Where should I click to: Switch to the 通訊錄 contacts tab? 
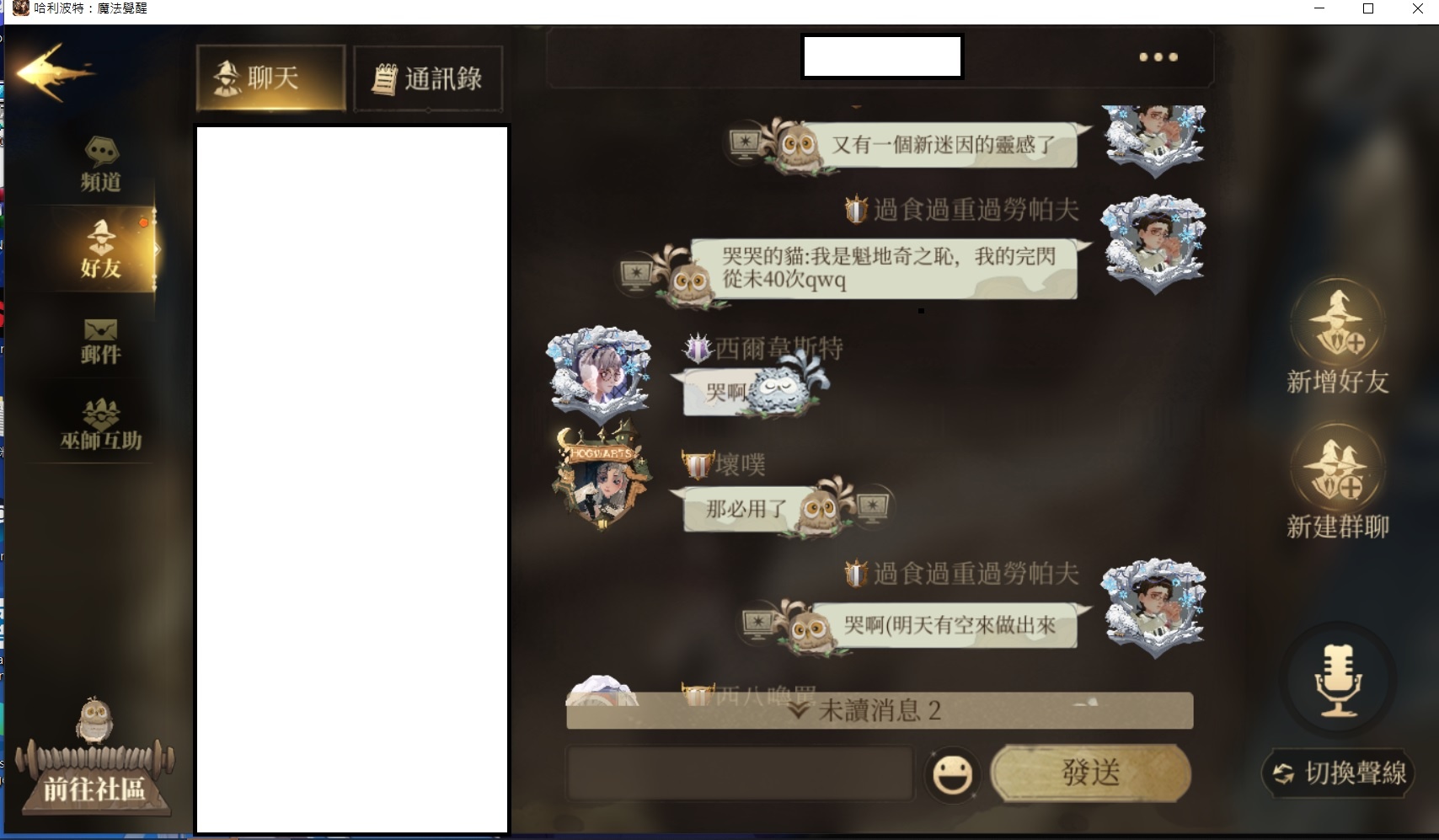[x=428, y=78]
